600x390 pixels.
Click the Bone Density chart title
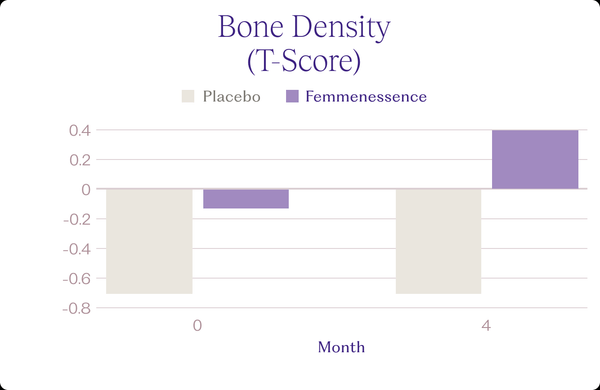coord(304,28)
